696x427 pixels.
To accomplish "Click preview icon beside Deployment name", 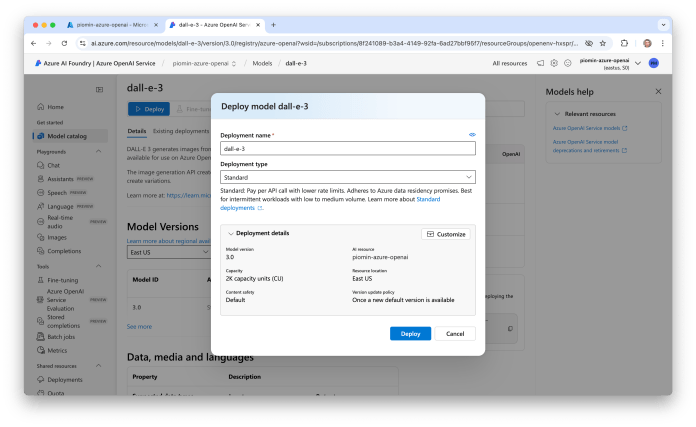I will coord(472,134).
